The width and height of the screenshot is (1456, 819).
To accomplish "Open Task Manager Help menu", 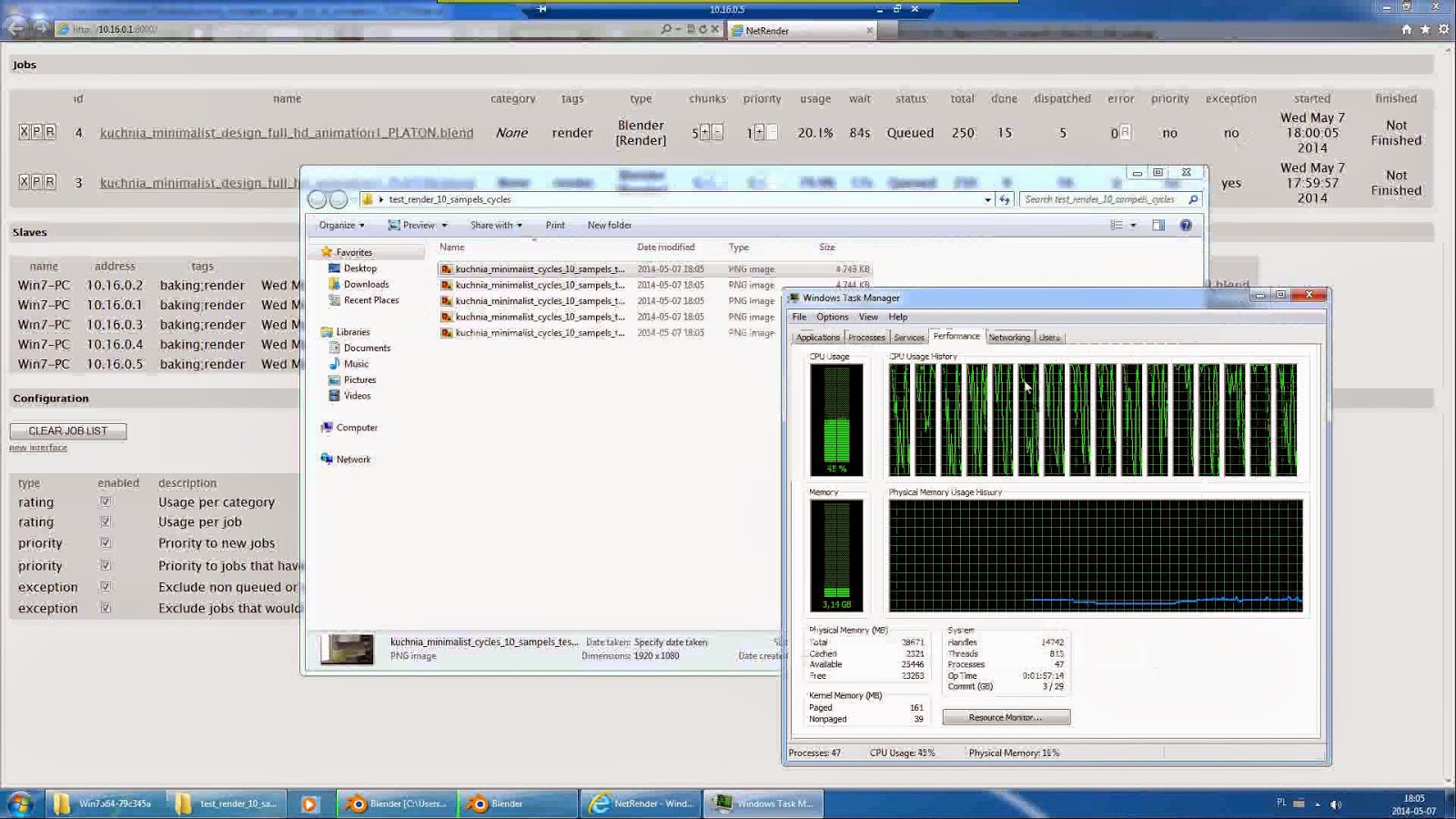I will pos(898,317).
